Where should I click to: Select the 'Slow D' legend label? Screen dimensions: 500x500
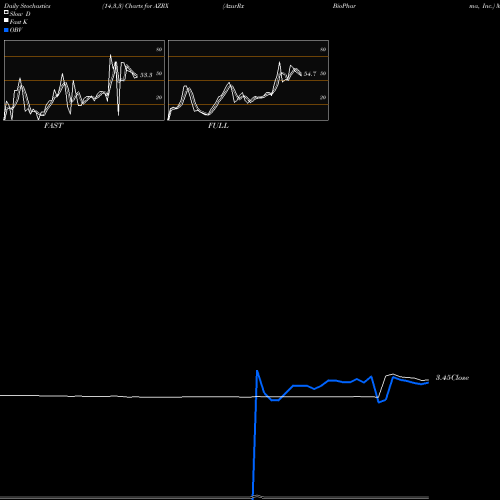click(20, 14)
